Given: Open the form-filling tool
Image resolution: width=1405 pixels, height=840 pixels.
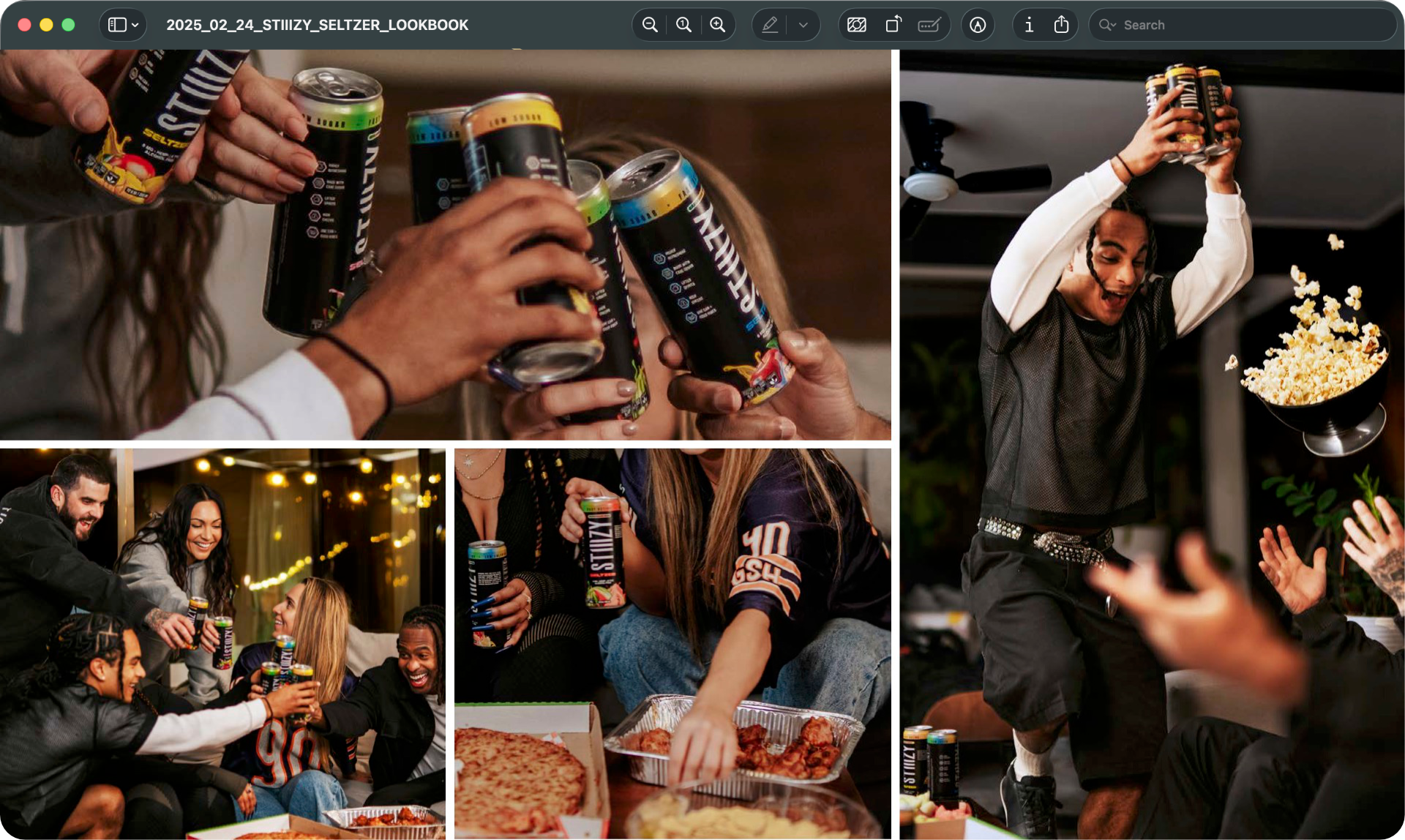Looking at the screenshot, I should pyautogui.click(x=929, y=24).
